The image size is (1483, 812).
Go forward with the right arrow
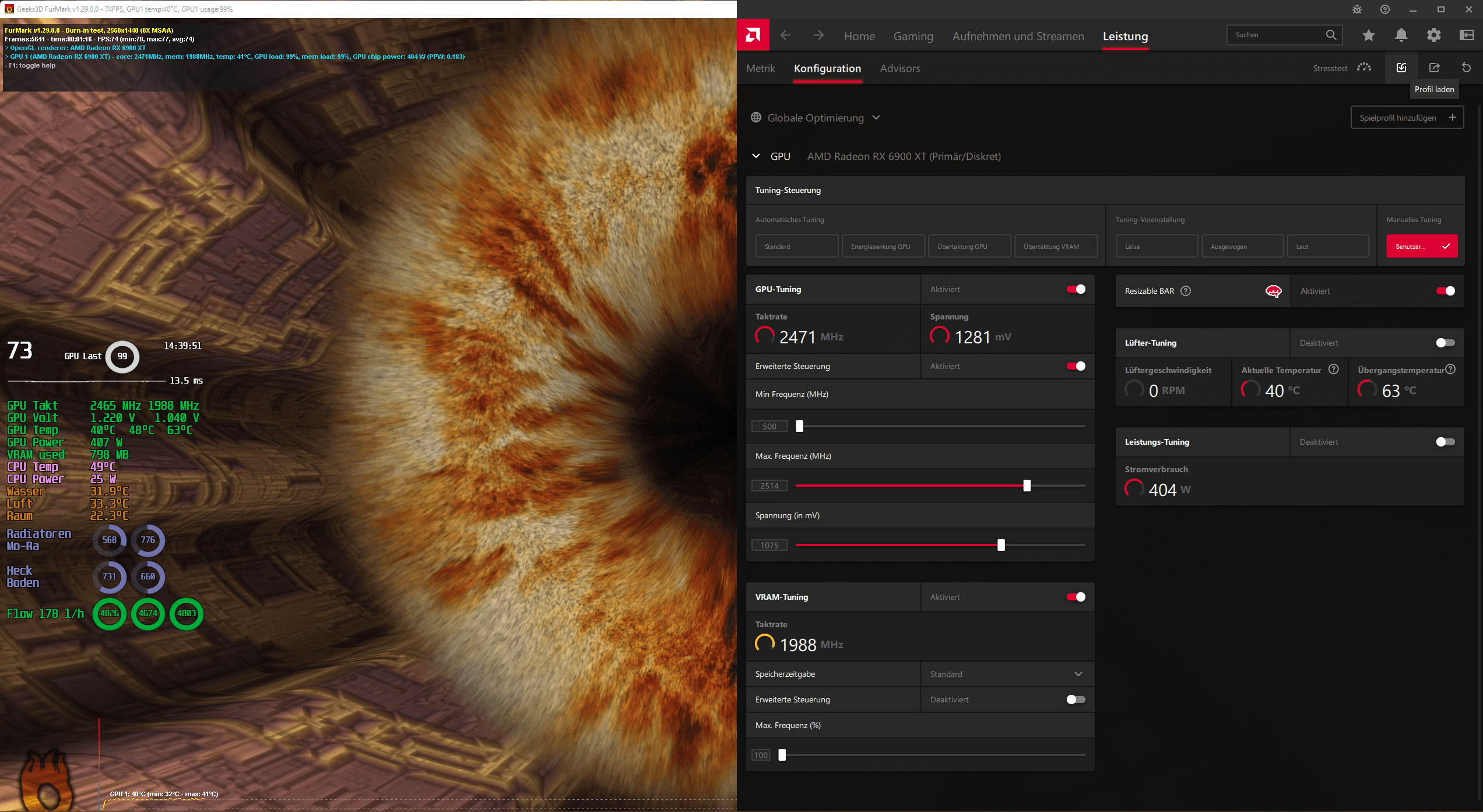click(x=819, y=36)
